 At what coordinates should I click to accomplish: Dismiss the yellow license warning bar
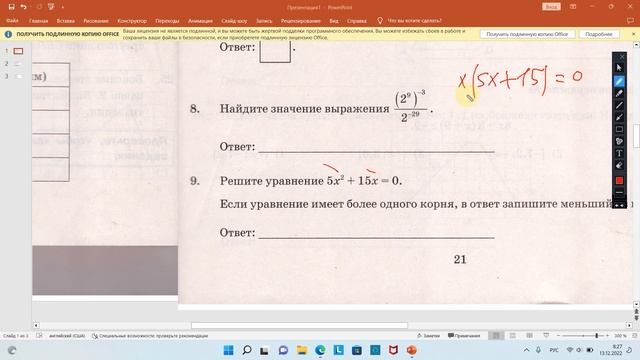633,34
